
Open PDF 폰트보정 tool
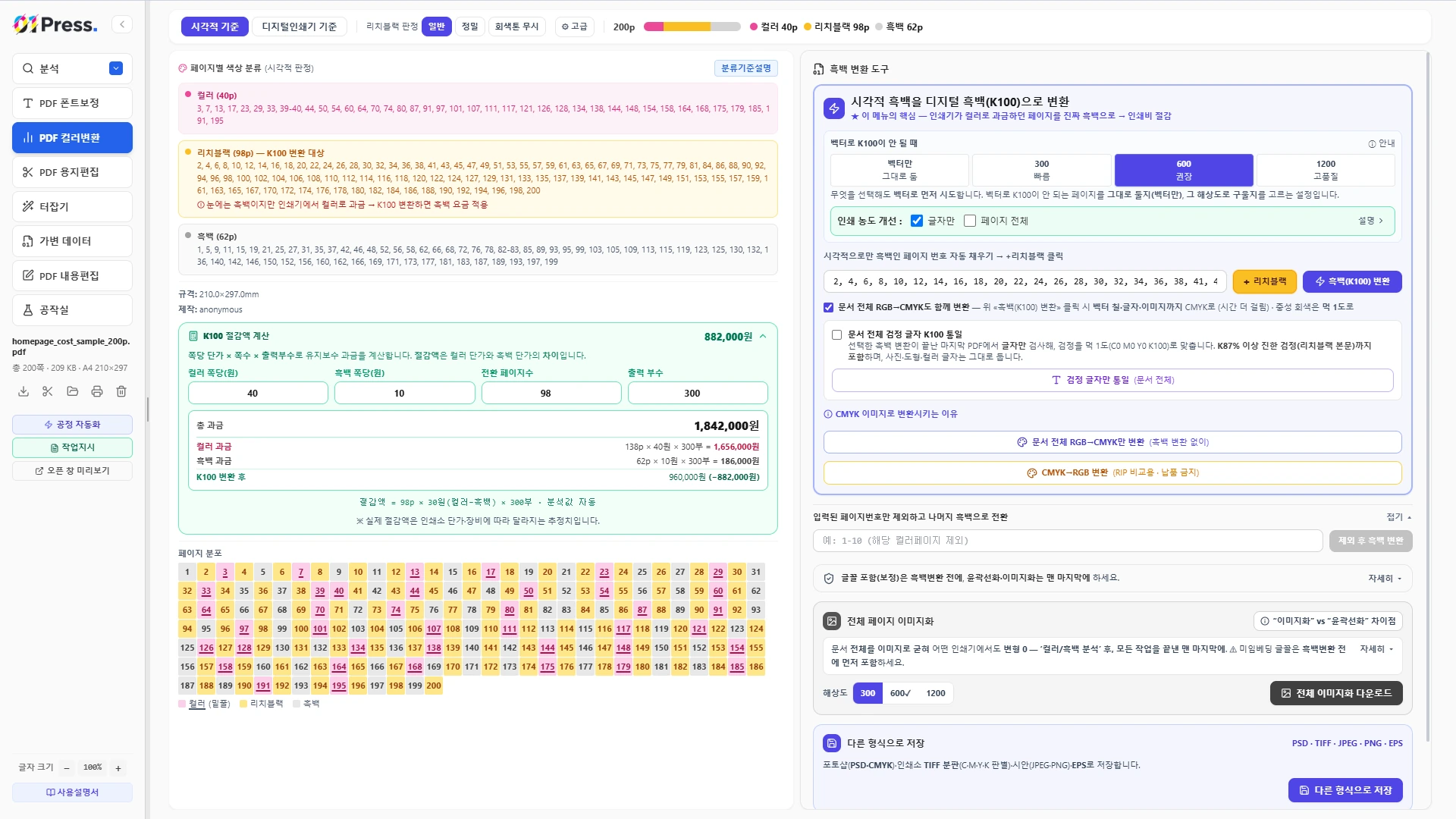[x=72, y=103]
